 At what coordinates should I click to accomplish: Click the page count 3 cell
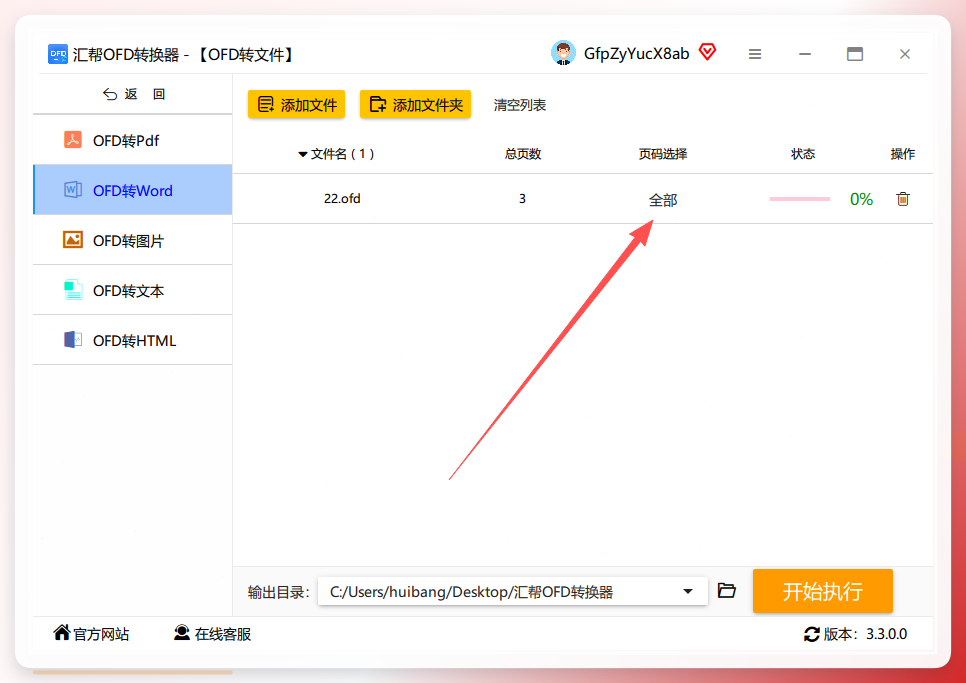point(522,199)
